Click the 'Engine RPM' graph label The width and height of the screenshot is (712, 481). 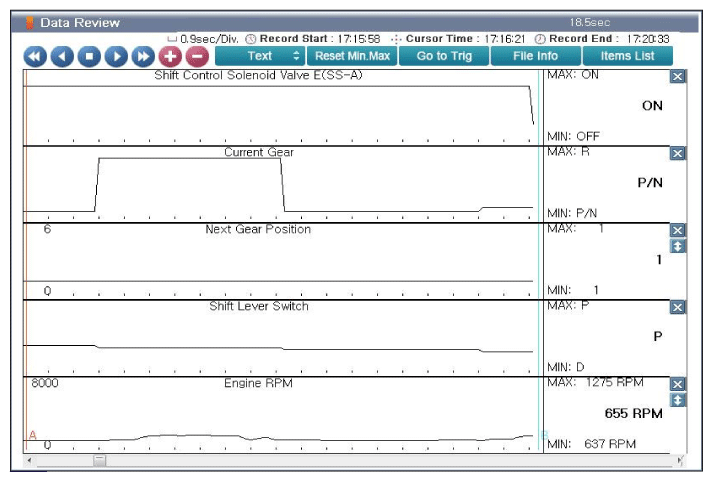point(258,383)
